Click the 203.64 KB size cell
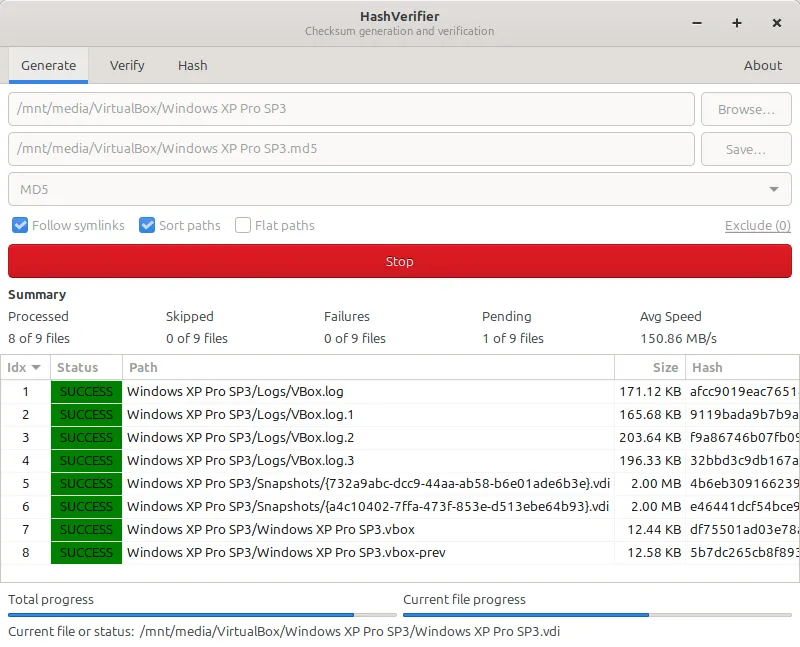Screen dimensions: 800x647 click(650, 437)
